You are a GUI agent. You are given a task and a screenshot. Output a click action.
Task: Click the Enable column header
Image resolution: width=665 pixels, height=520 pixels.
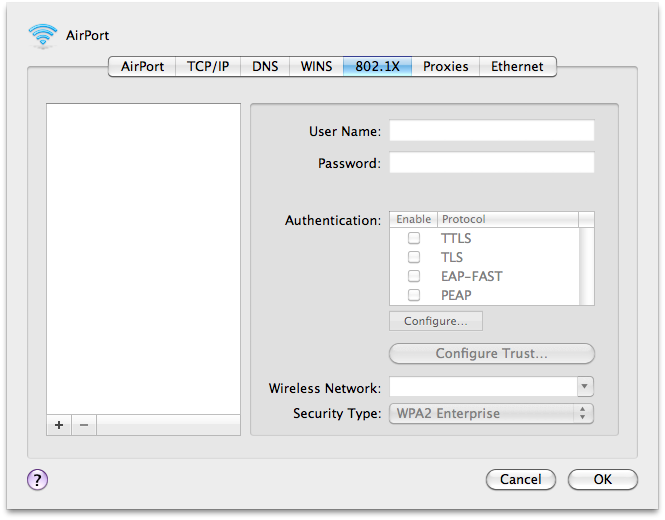[414, 219]
